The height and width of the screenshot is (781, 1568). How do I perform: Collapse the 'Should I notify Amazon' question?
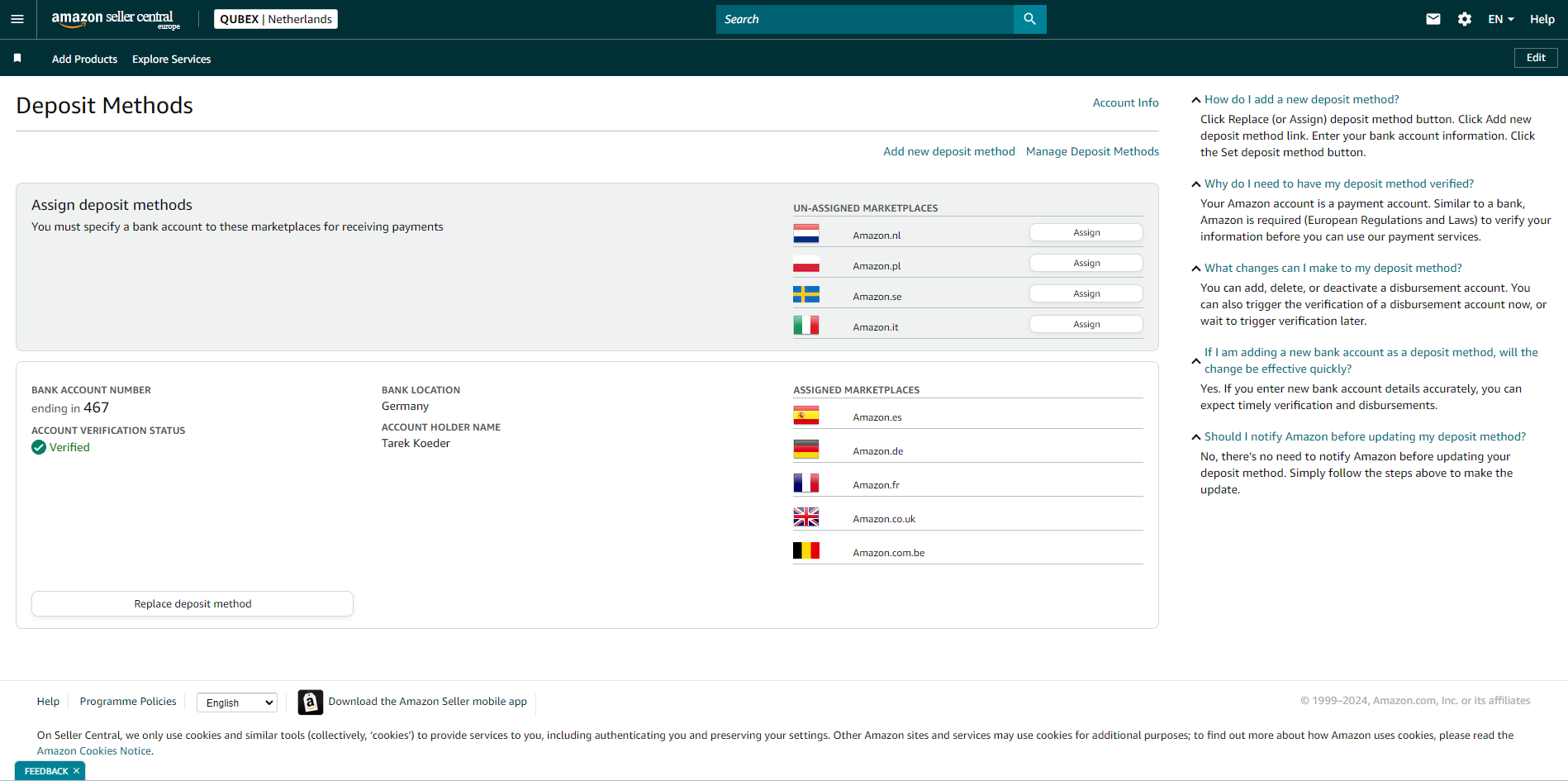1195,437
